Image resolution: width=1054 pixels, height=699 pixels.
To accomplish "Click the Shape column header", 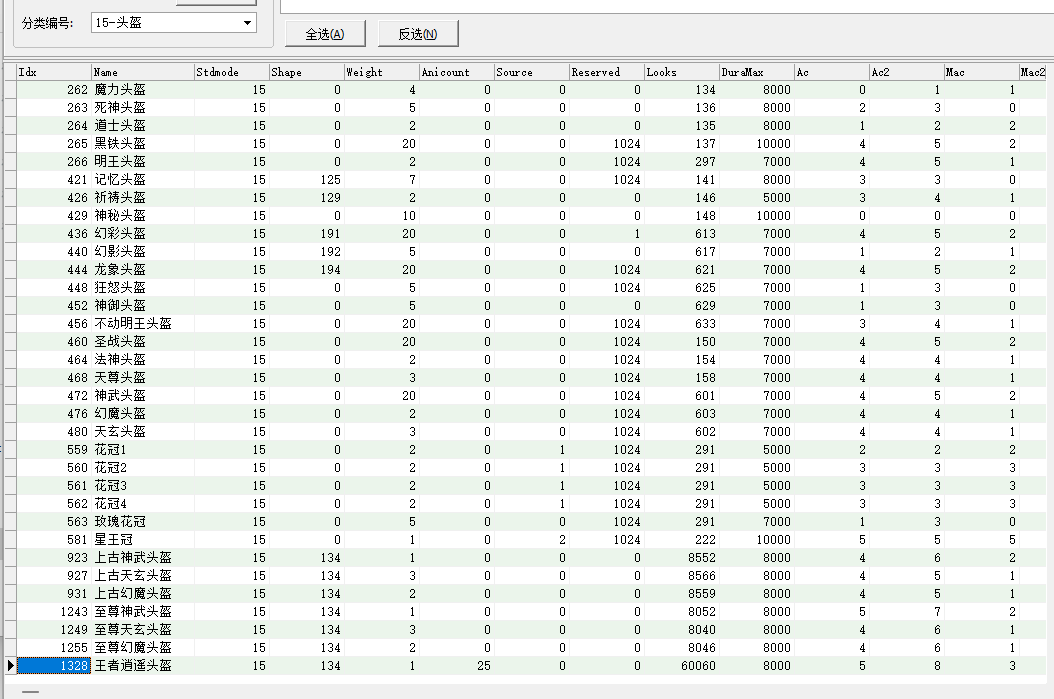I will click(306, 72).
